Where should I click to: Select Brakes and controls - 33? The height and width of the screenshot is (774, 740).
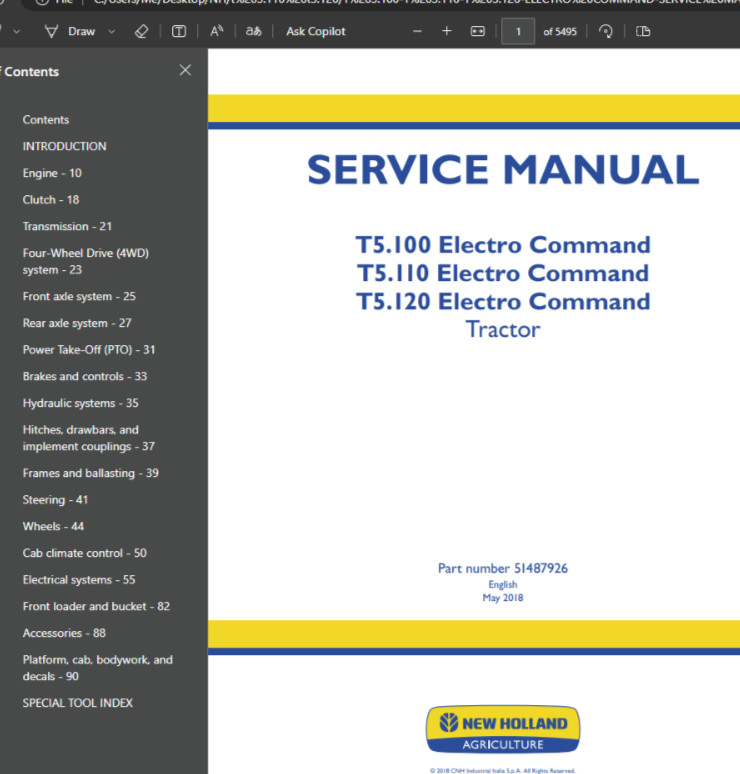[x=85, y=377]
